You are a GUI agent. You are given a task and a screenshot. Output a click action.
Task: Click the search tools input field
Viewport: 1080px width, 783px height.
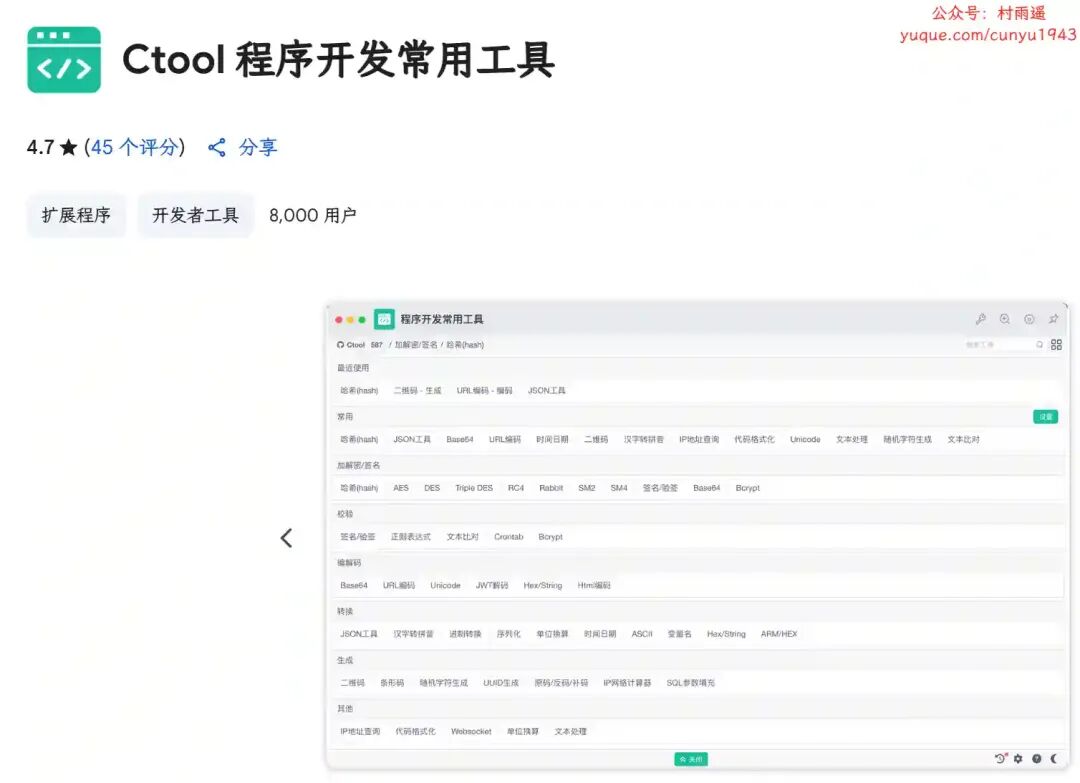coord(999,344)
